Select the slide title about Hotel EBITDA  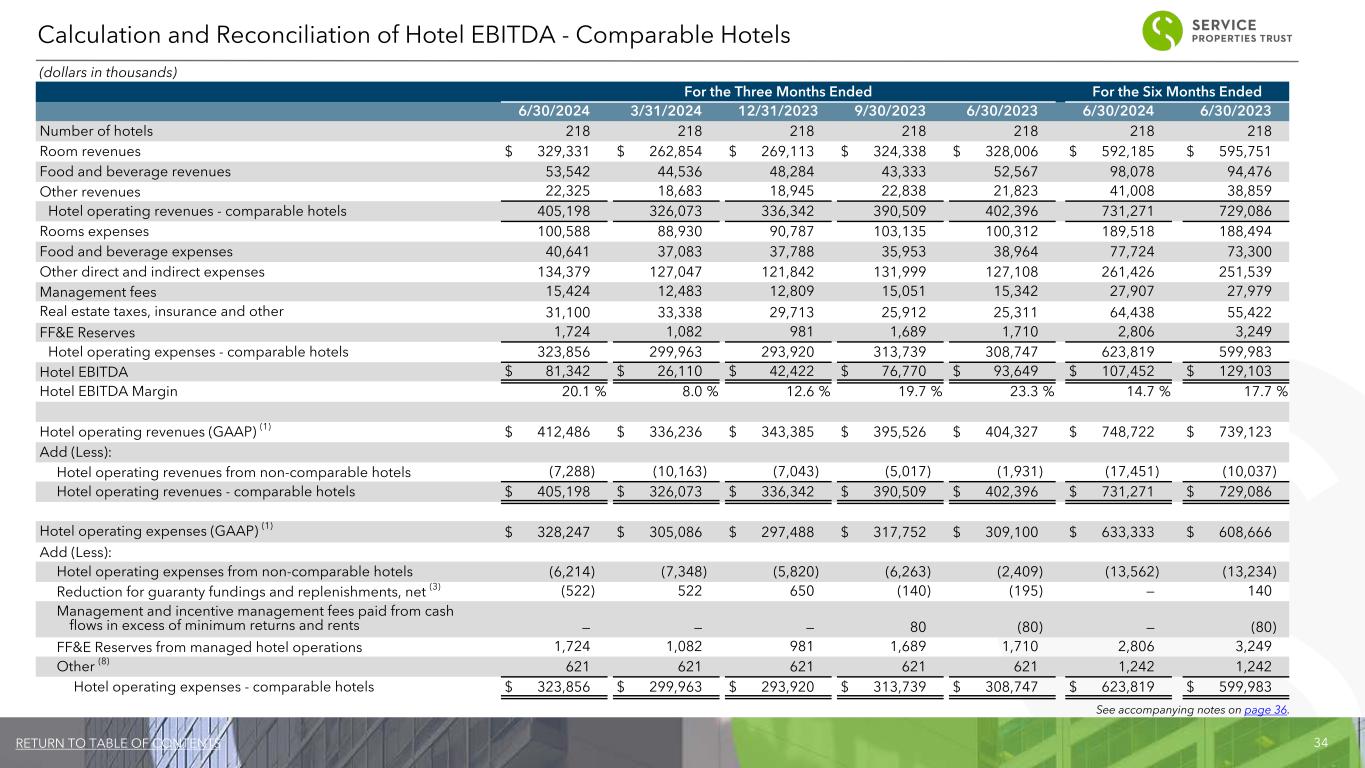[414, 35]
